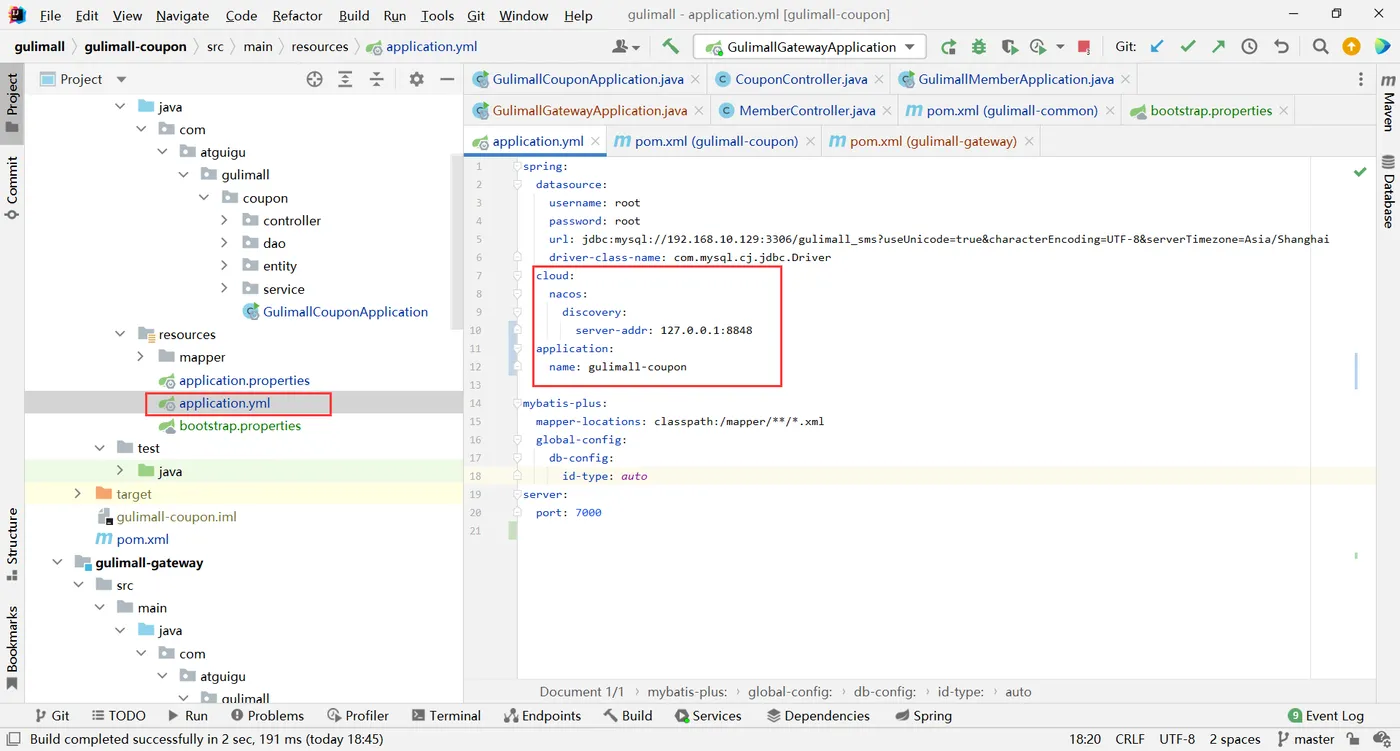Click the user account icon in toolbar
Image resolution: width=1400 pixels, height=751 pixels.
pos(625,47)
